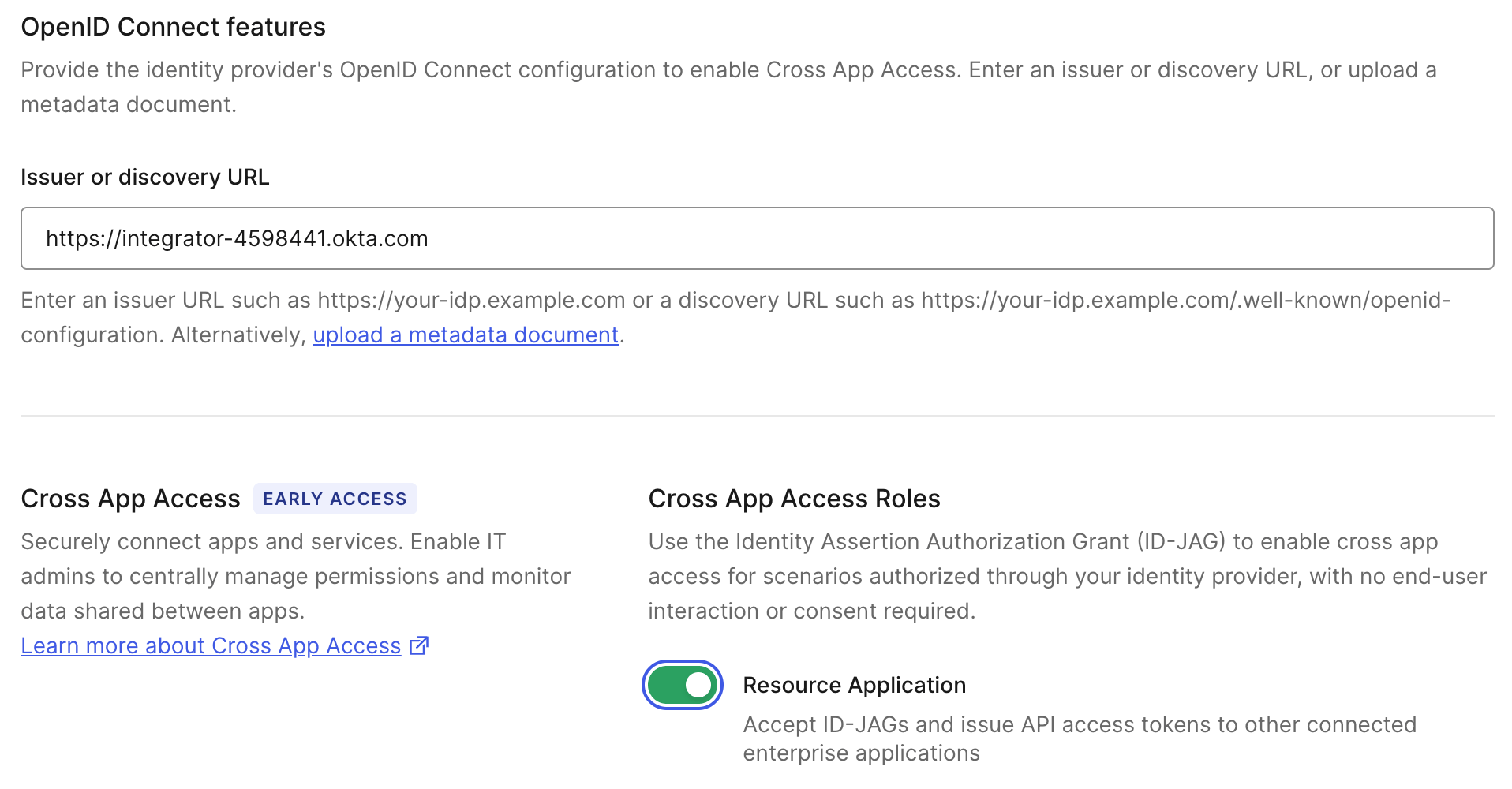The image size is (1512, 789).
Task: Click the Cross App Access Roles heading
Action: 794,499
